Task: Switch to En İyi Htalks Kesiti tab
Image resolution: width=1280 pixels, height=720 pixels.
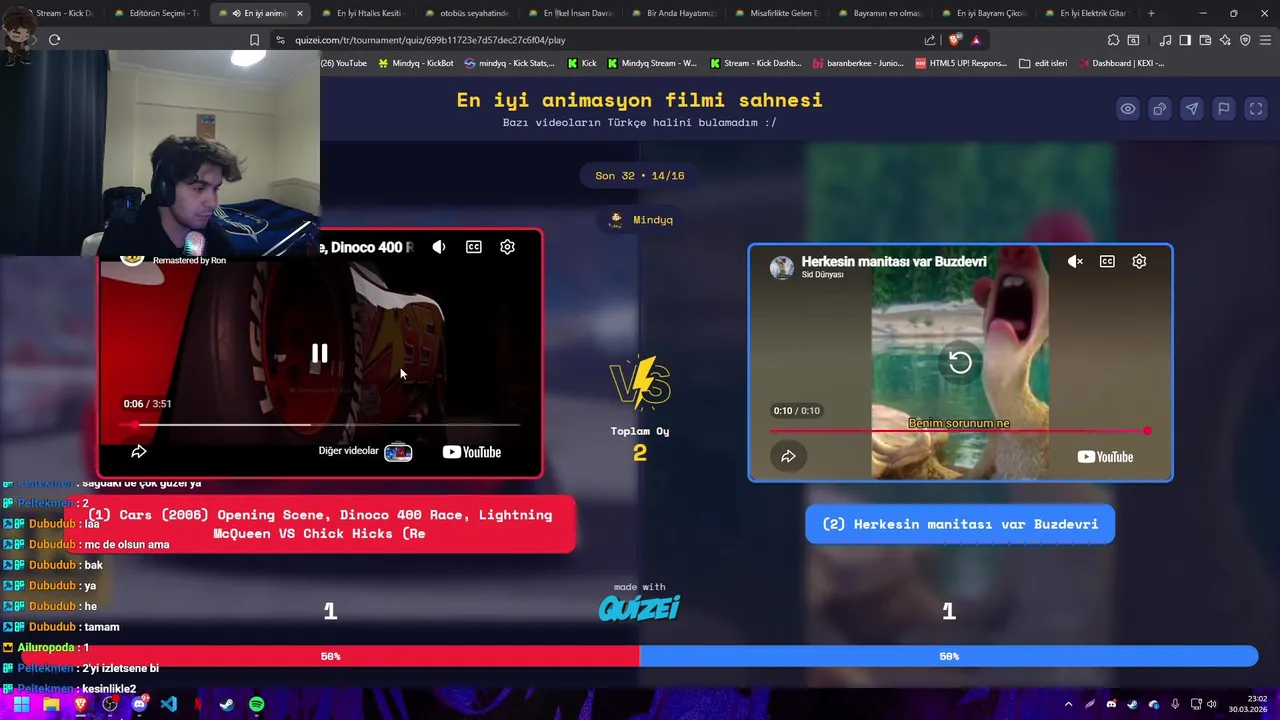Action: [366, 13]
